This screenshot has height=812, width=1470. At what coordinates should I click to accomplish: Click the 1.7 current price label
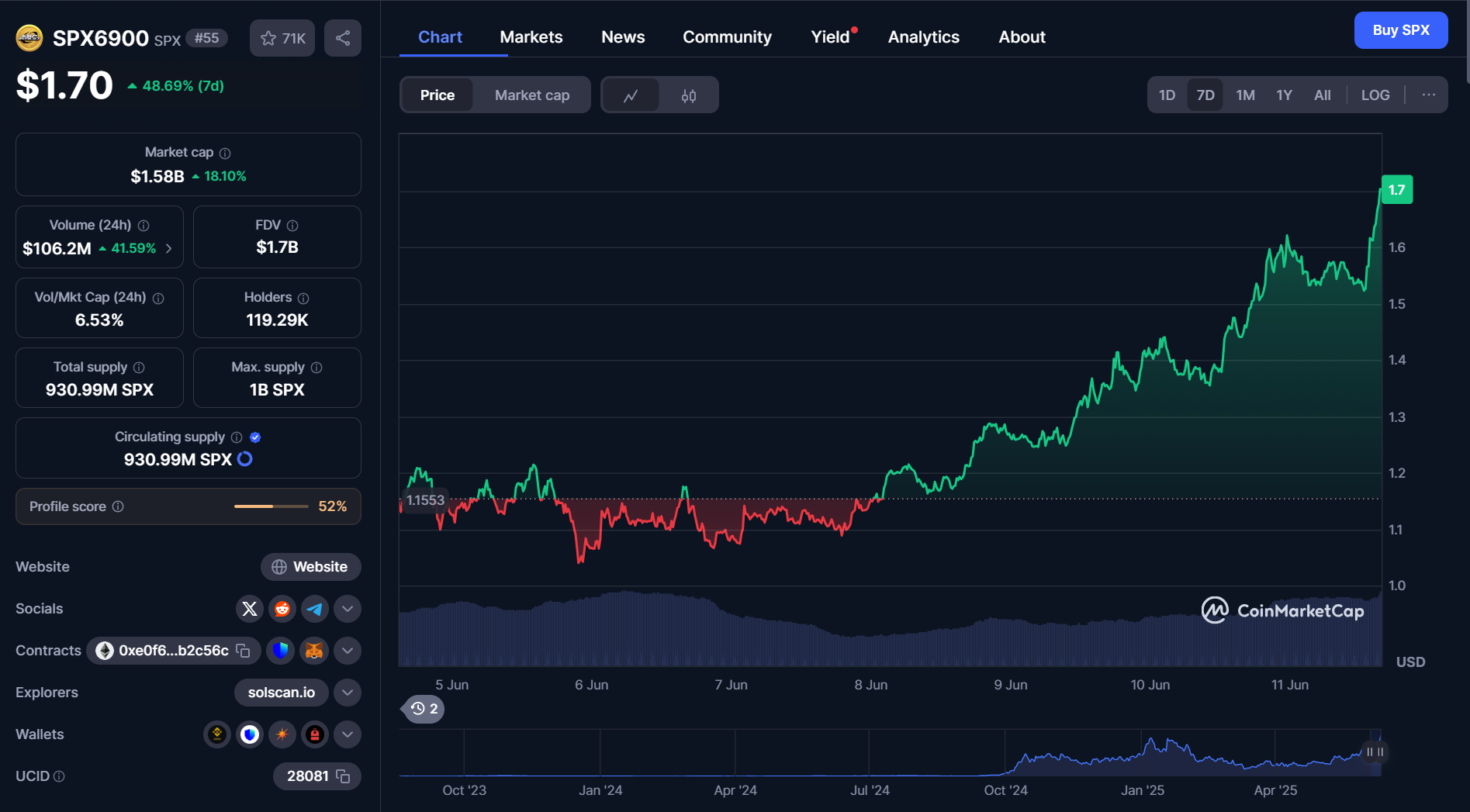[x=1396, y=190]
